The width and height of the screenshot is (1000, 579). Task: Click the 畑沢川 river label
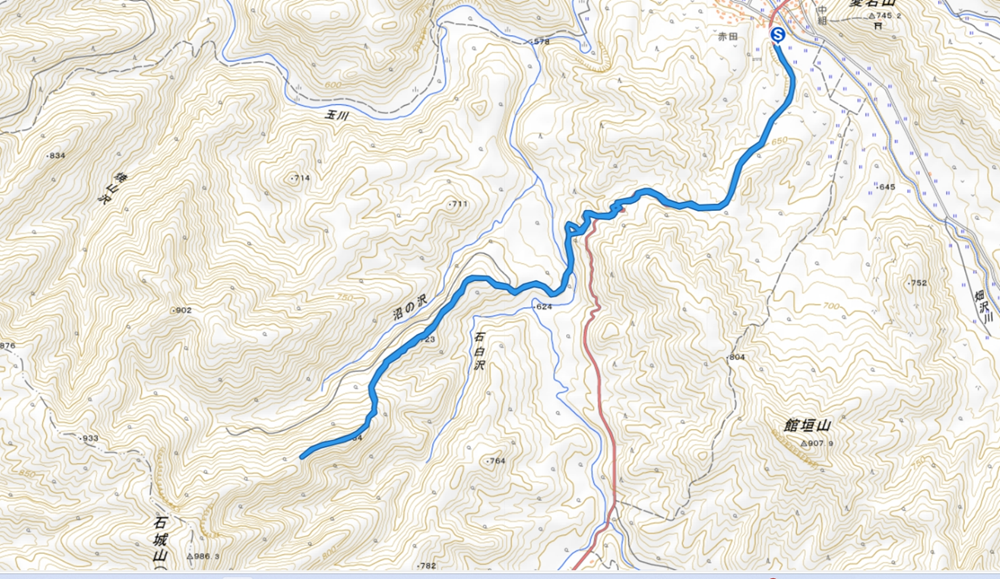point(985,307)
